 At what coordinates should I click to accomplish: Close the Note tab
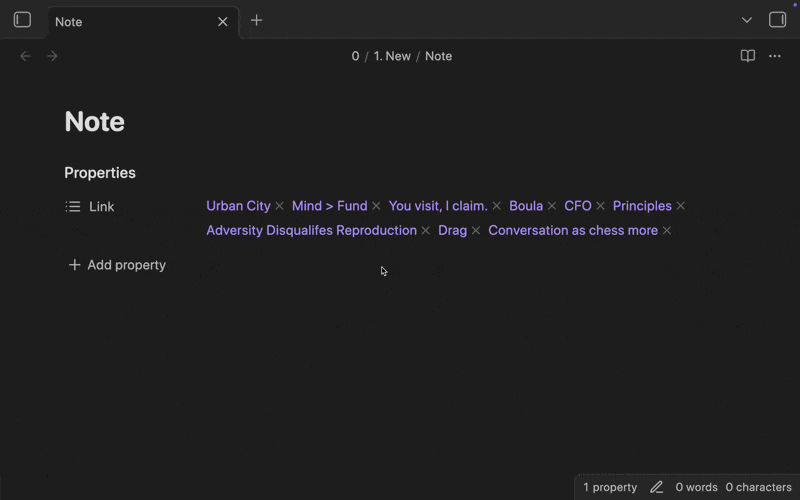(223, 21)
